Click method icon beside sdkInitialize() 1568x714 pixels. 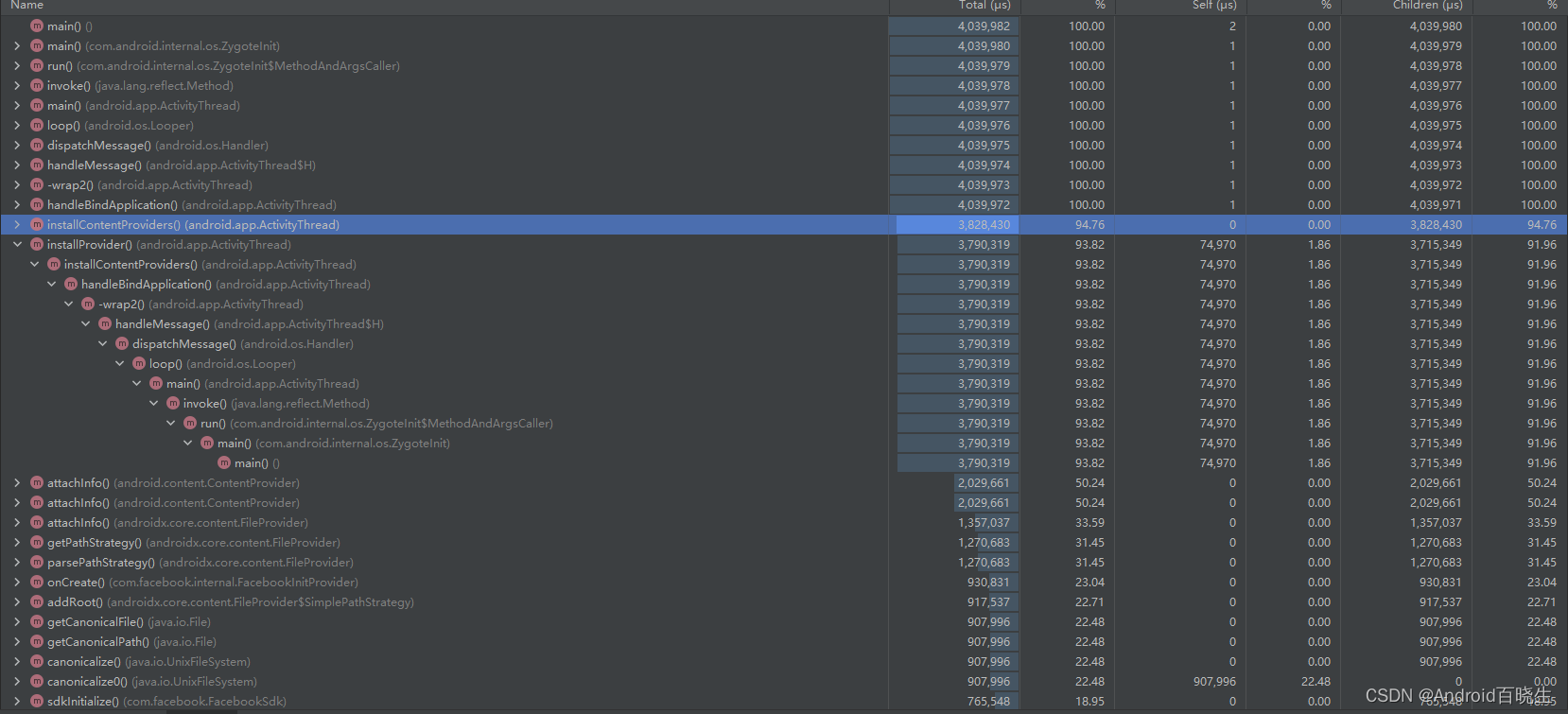37,701
